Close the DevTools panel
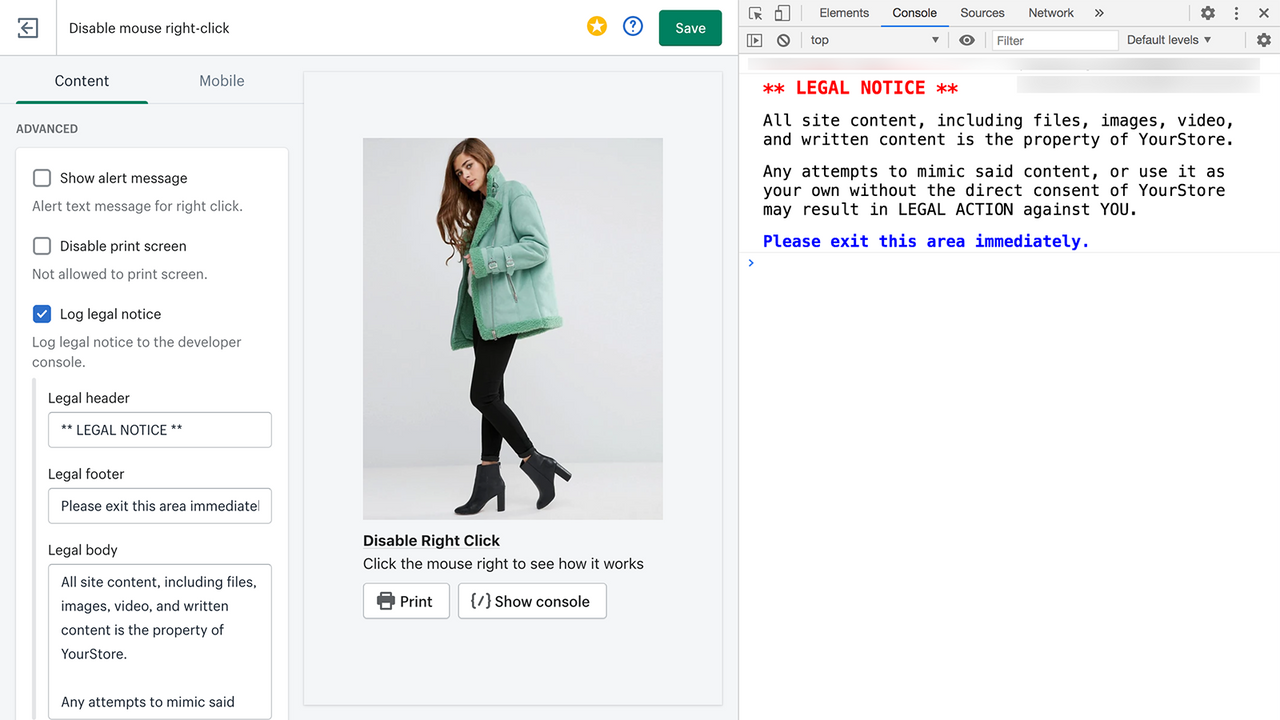The height and width of the screenshot is (720, 1280). click(1264, 13)
